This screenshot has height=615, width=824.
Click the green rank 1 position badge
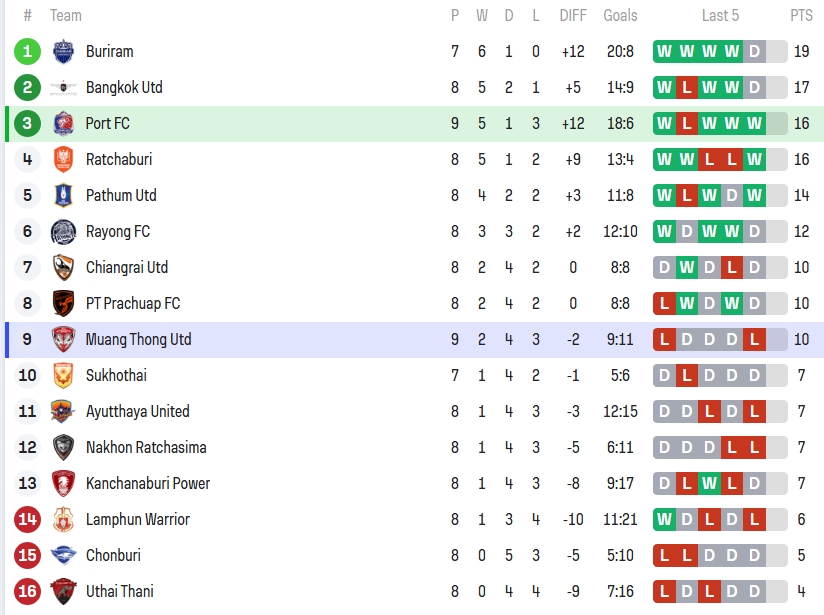(x=27, y=51)
